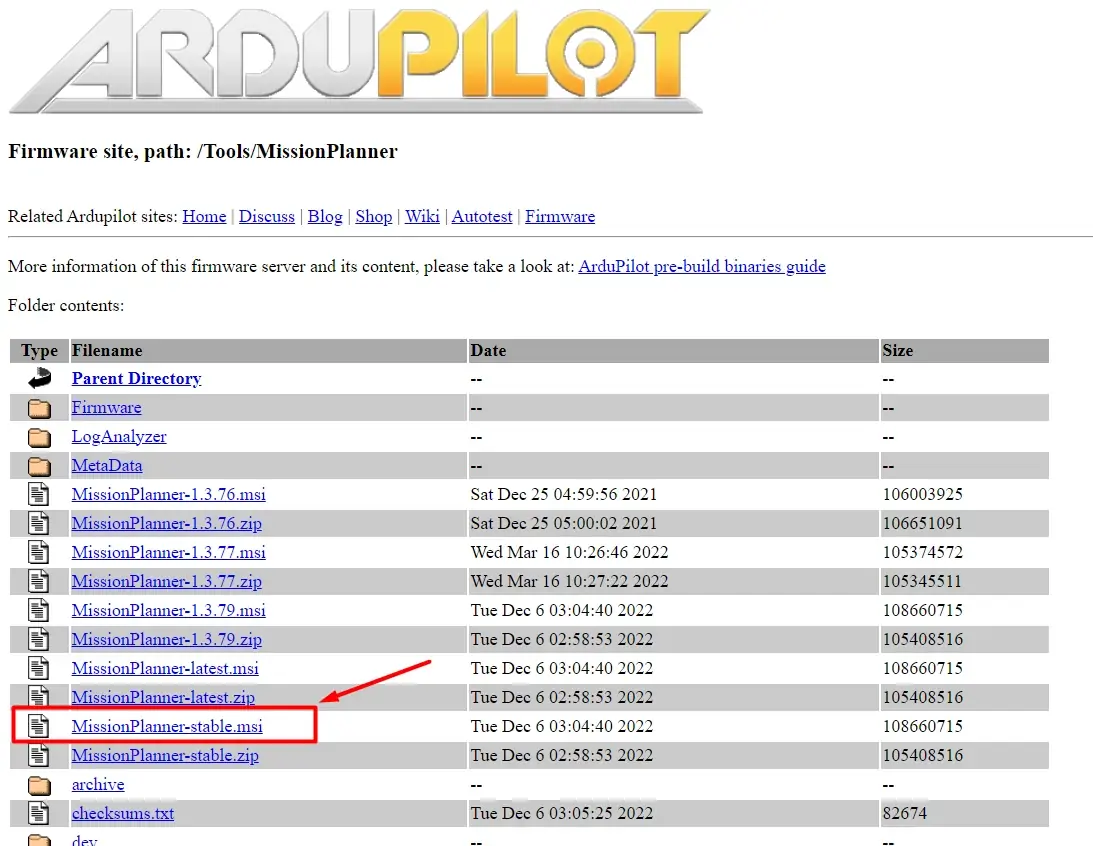Screen dimensions: 1093x846
Task: Click the LogAnalyzer folder icon
Action: click(39, 437)
